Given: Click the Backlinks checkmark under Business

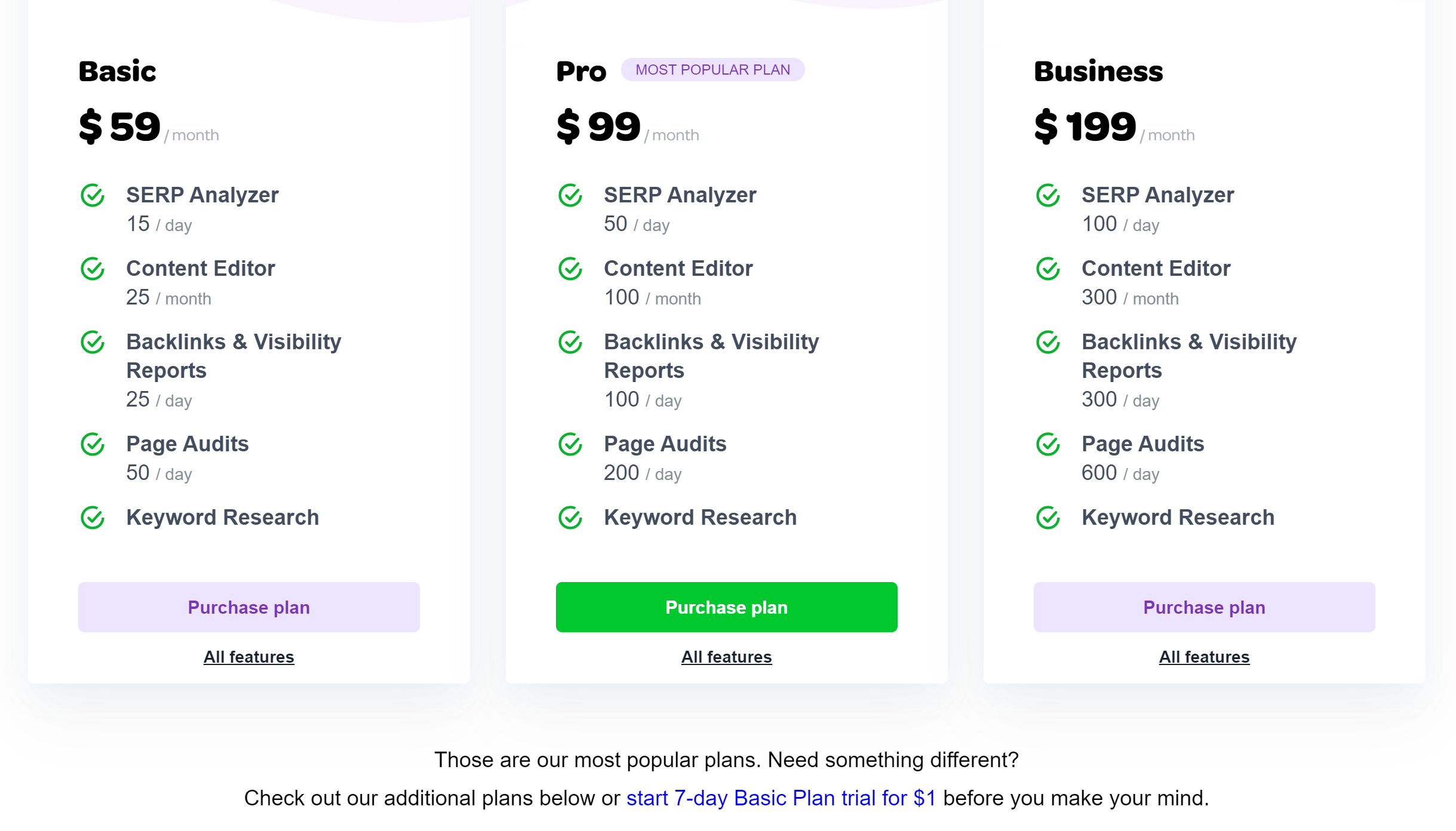Looking at the screenshot, I should coord(1048,343).
